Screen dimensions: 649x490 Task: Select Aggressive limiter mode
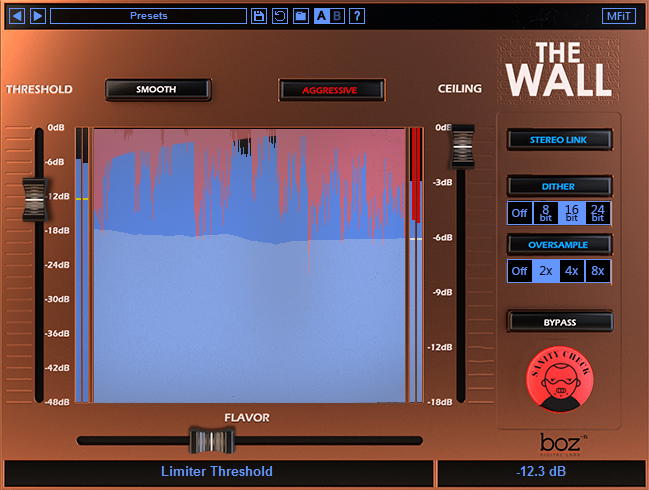[x=332, y=90]
